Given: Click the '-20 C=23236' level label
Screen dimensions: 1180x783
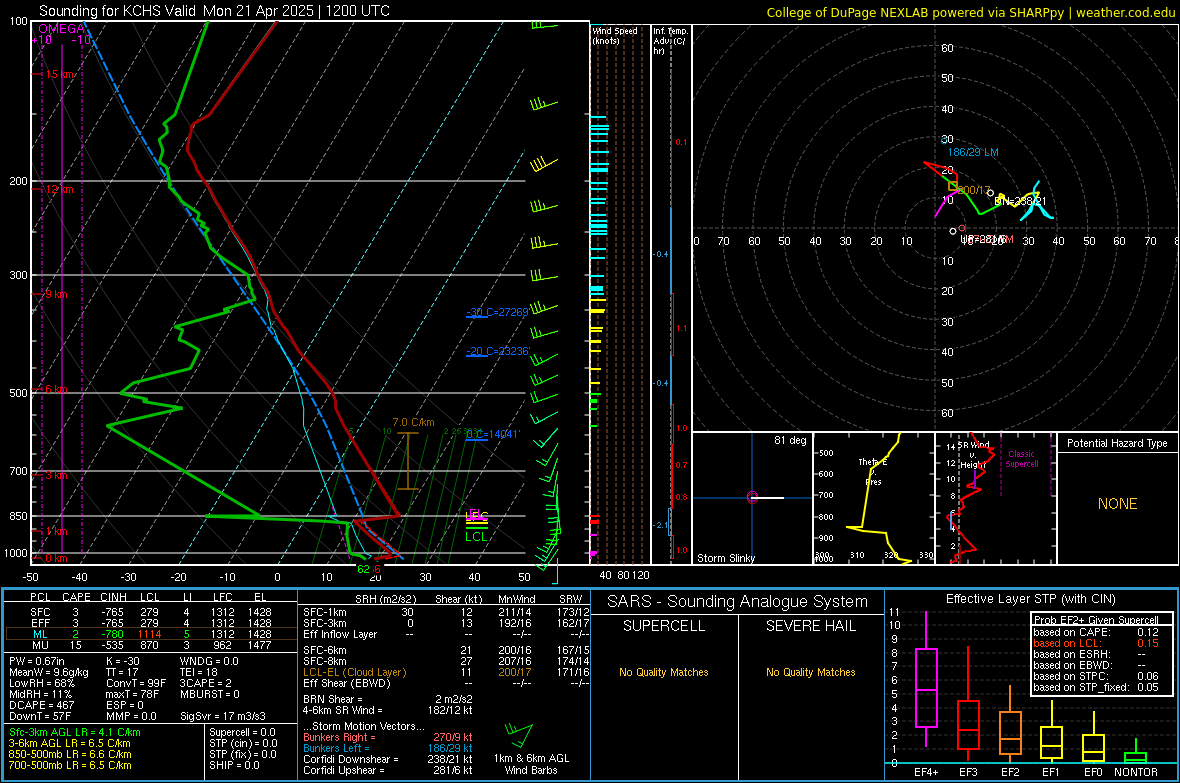Looking at the screenshot, I should coord(497,351).
